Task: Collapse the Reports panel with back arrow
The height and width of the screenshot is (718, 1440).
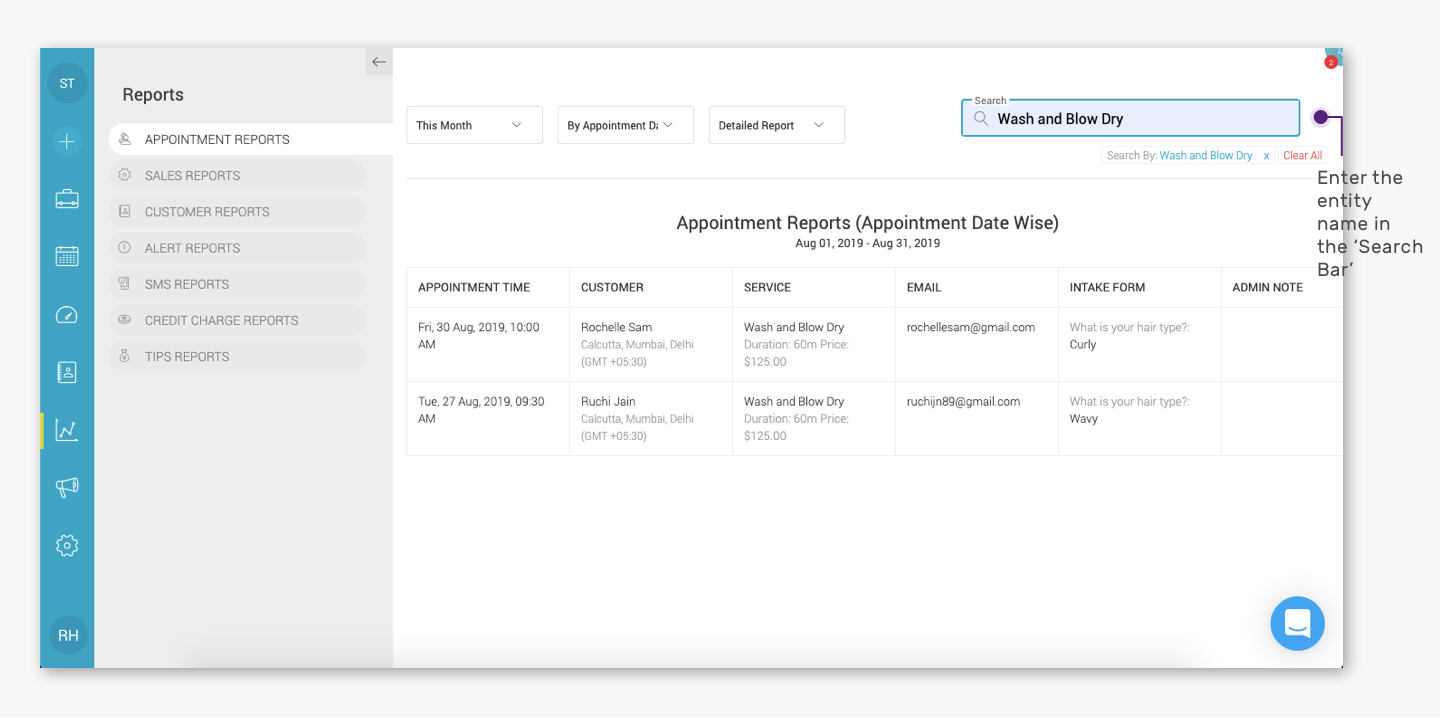Action: tap(379, 62)
